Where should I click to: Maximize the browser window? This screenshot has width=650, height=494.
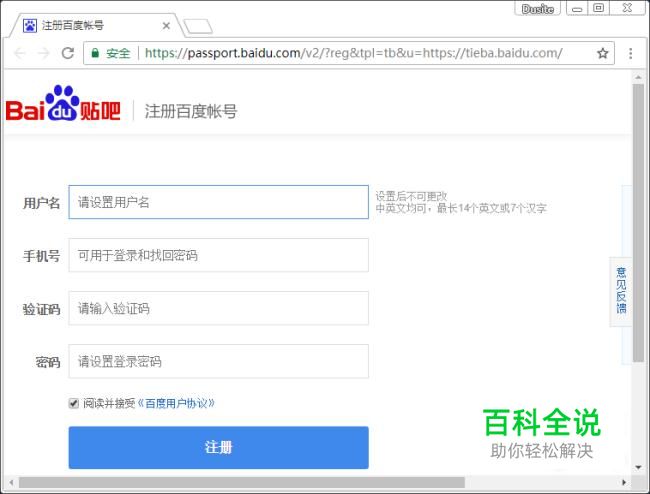tap(598, 9)
